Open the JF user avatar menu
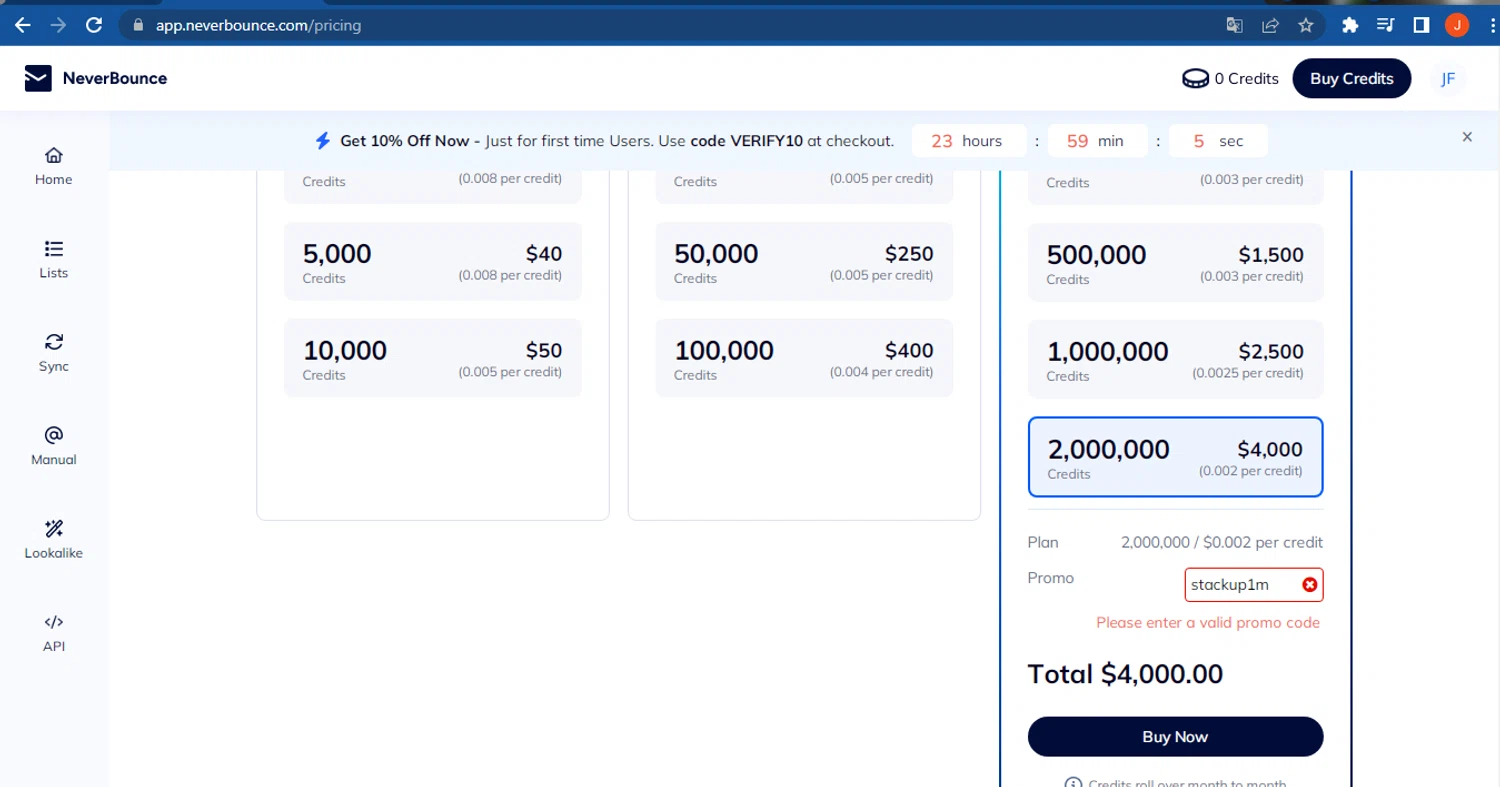This screenshot has height=787, width=1500. pos(1448,79)
